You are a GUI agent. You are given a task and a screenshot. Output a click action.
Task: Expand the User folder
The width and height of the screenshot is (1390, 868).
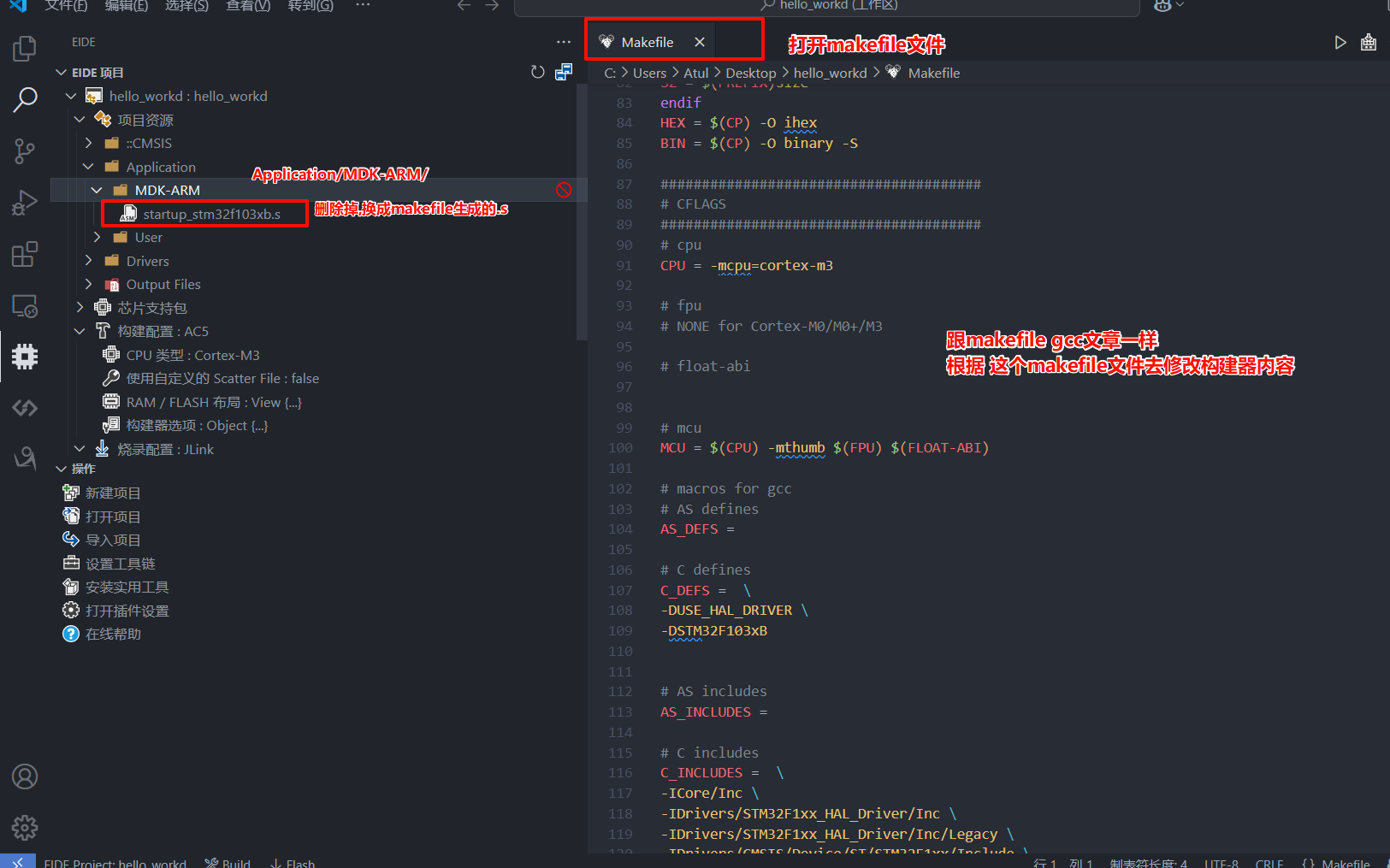click(97, 237)
